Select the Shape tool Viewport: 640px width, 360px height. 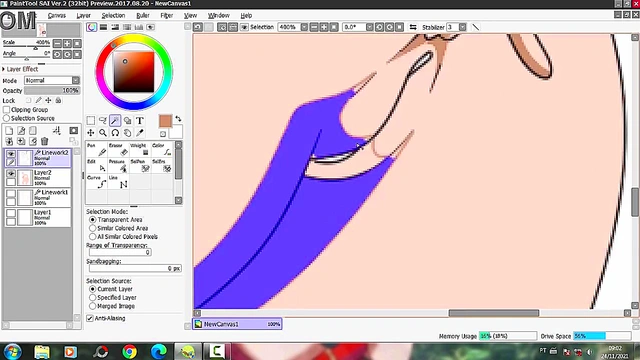(x=127, y=120)
